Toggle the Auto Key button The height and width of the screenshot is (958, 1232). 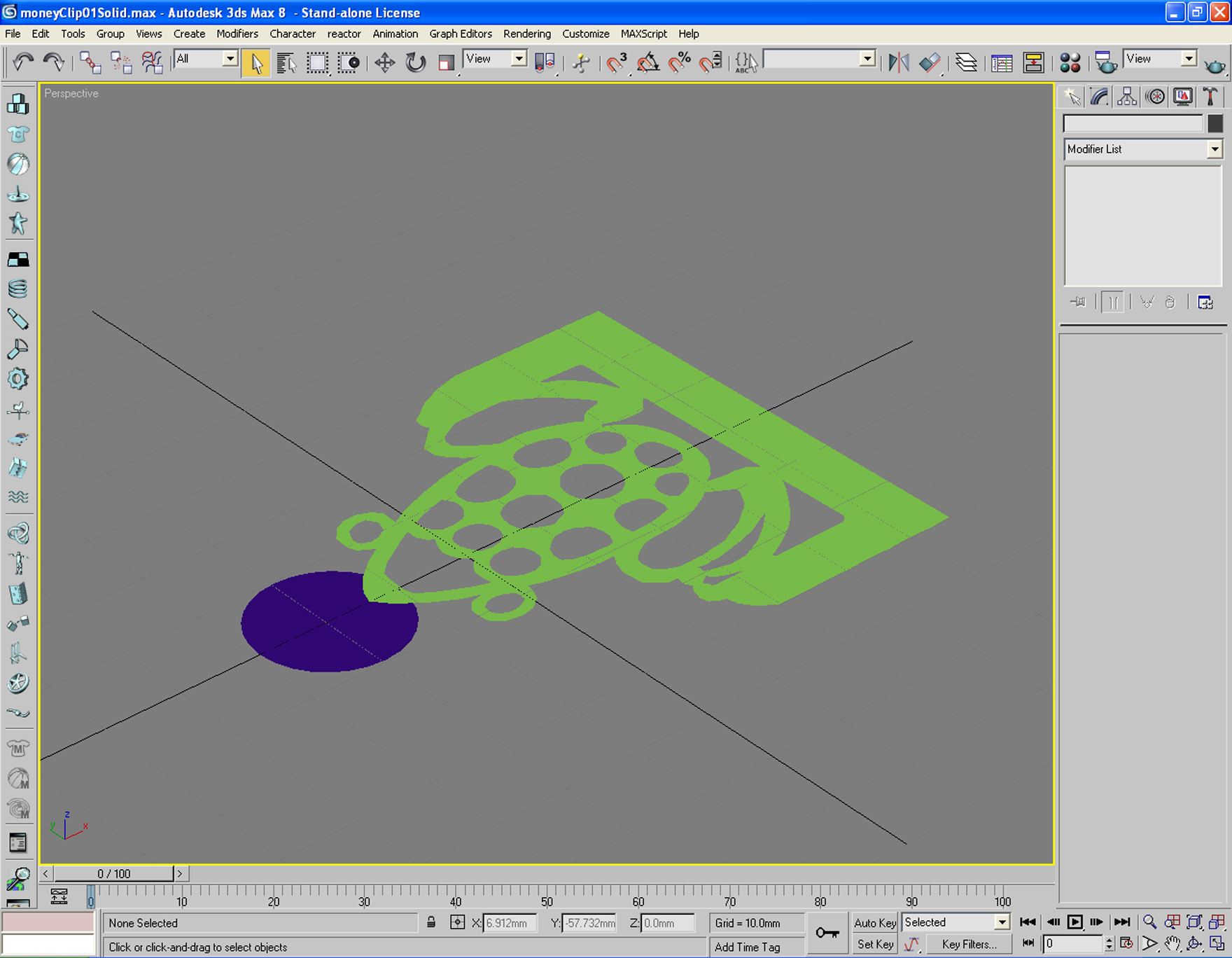click(x=875, y=923)
